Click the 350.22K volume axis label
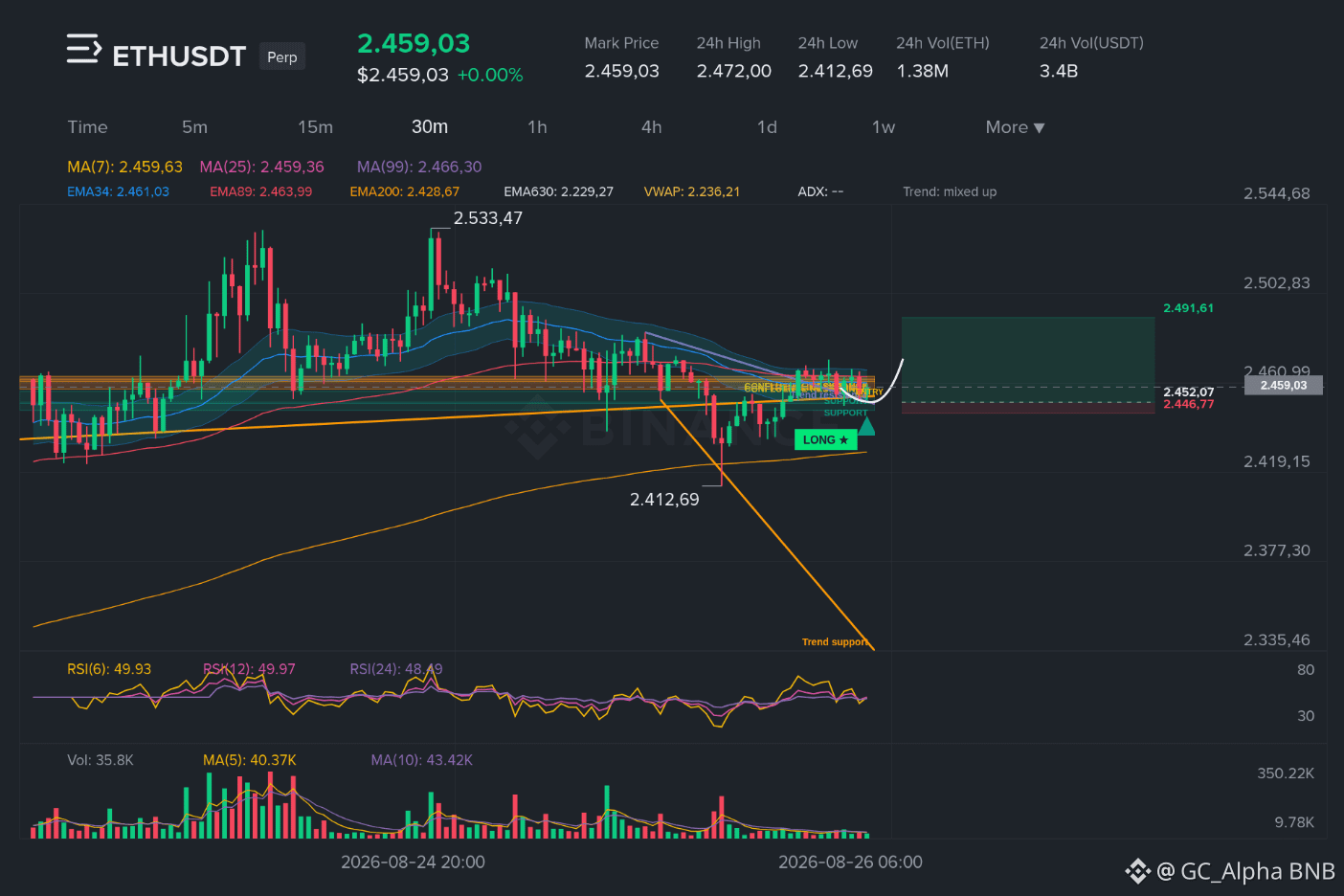The image size is (1344, 896). (1286, 773)
